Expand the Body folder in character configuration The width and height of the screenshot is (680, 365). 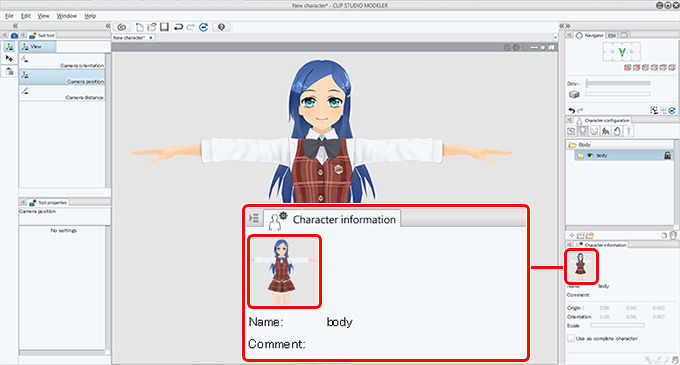coord(572,145)
